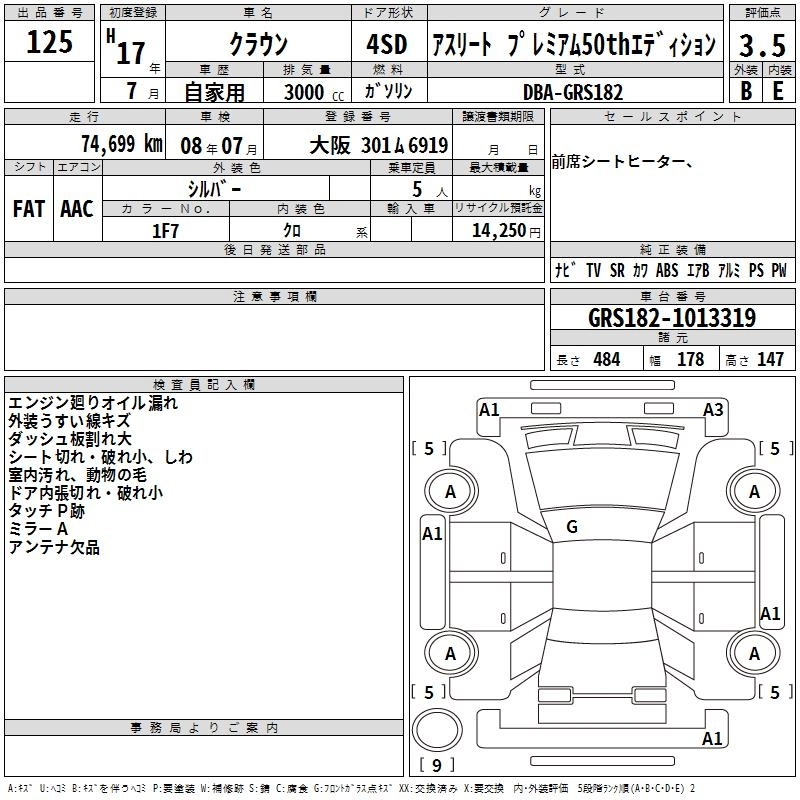Select the exterior color シルバー

click(214, 189)
